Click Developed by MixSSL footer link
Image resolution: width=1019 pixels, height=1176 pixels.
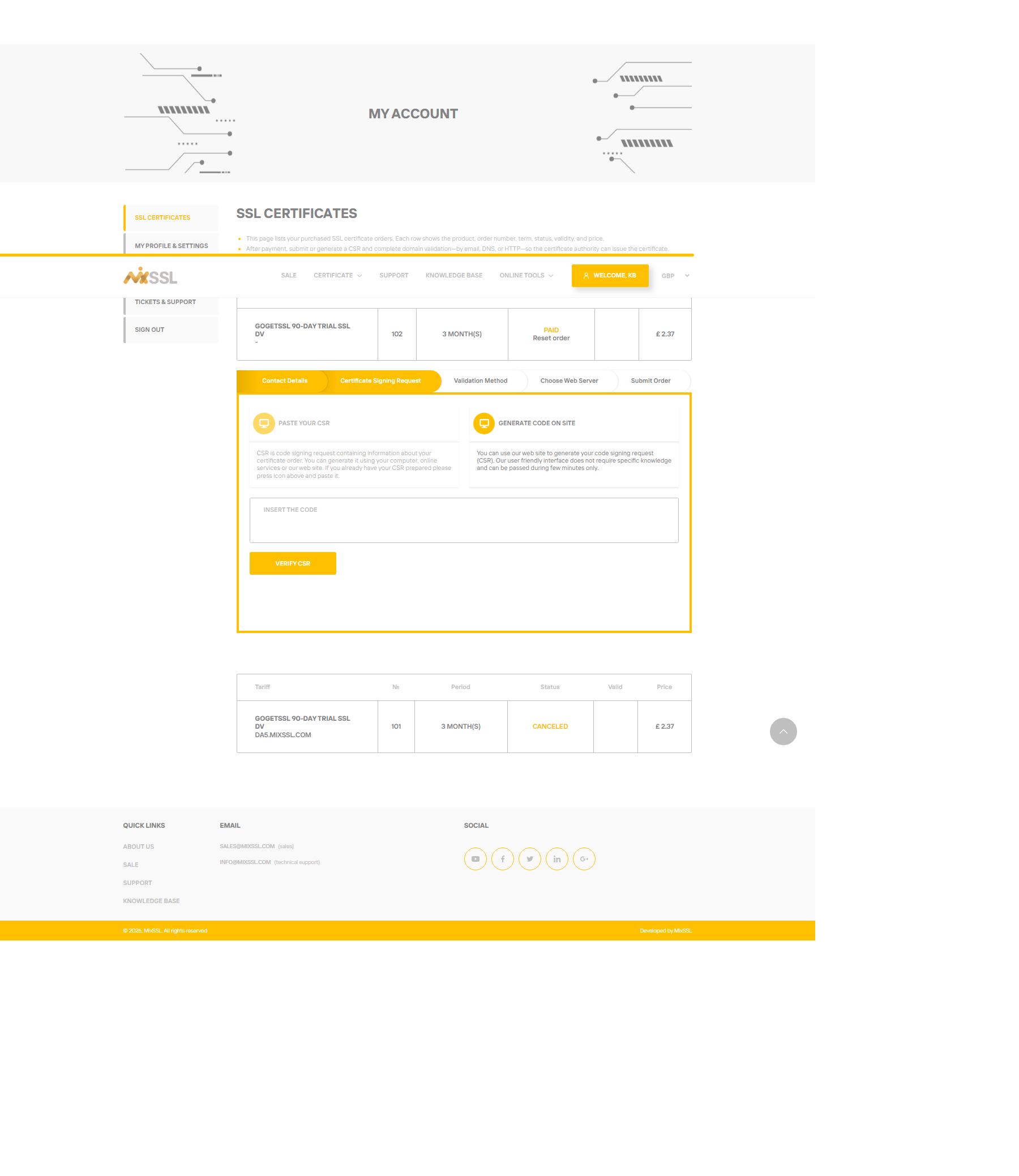click(x=666, y=931)
